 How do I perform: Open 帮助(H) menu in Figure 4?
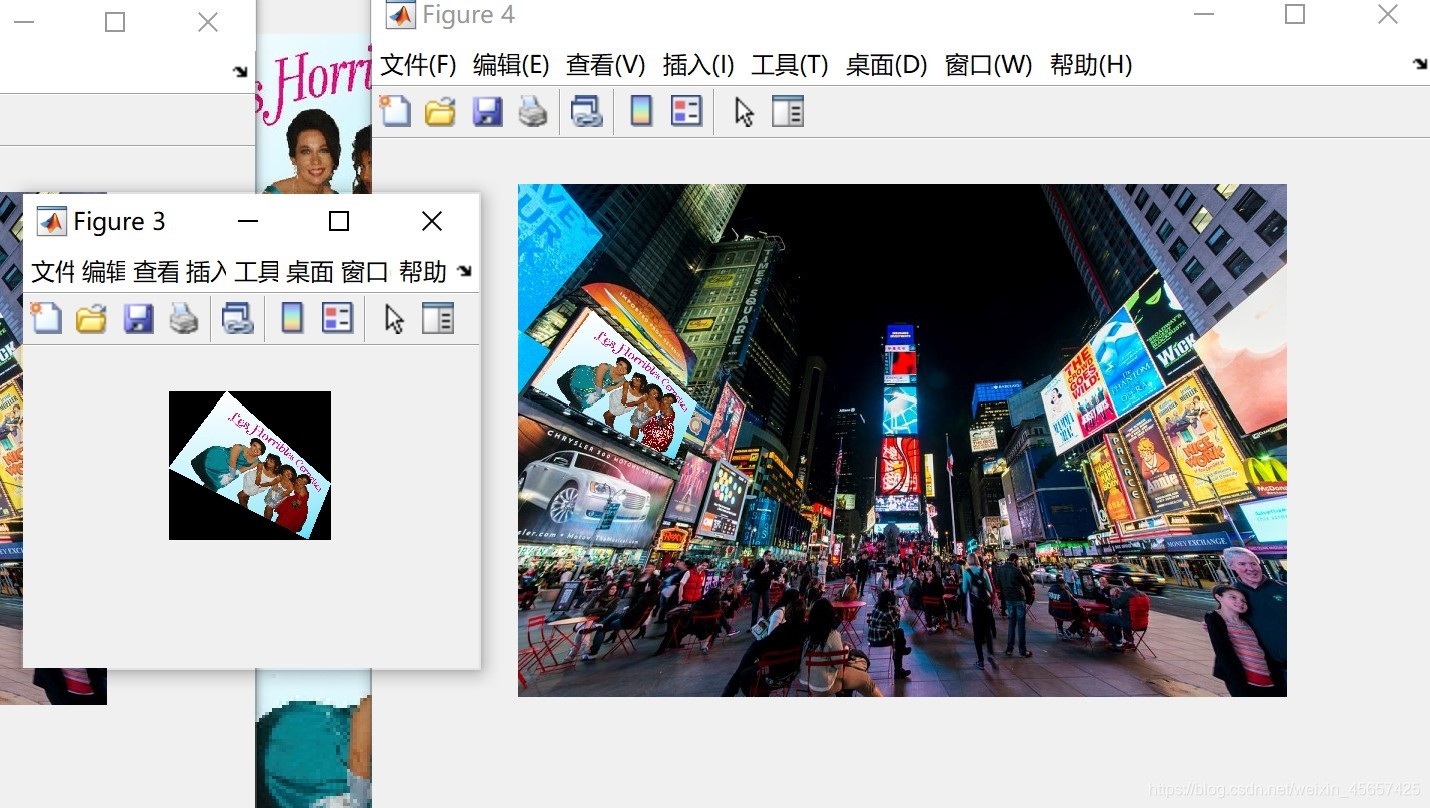[1091, 65]
